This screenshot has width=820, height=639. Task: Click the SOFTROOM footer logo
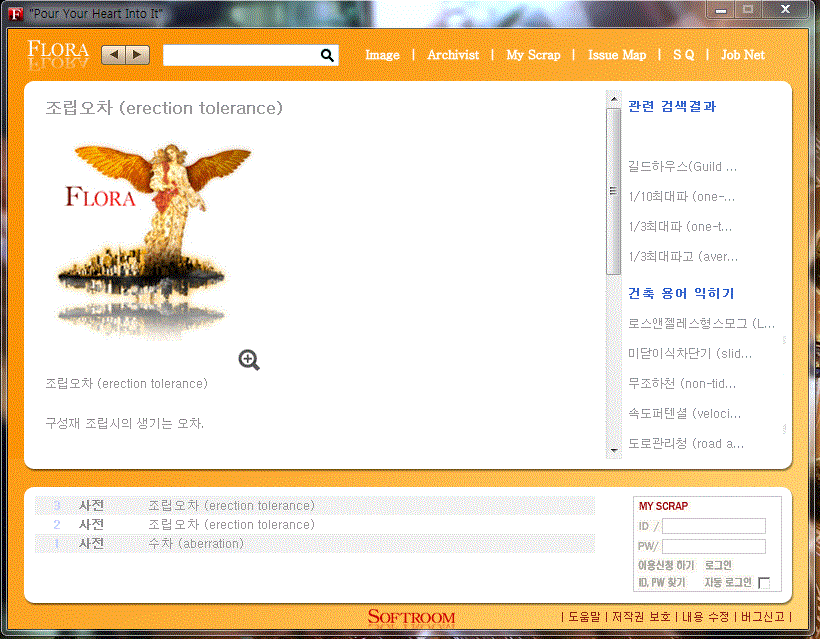(x=411, y=617)
